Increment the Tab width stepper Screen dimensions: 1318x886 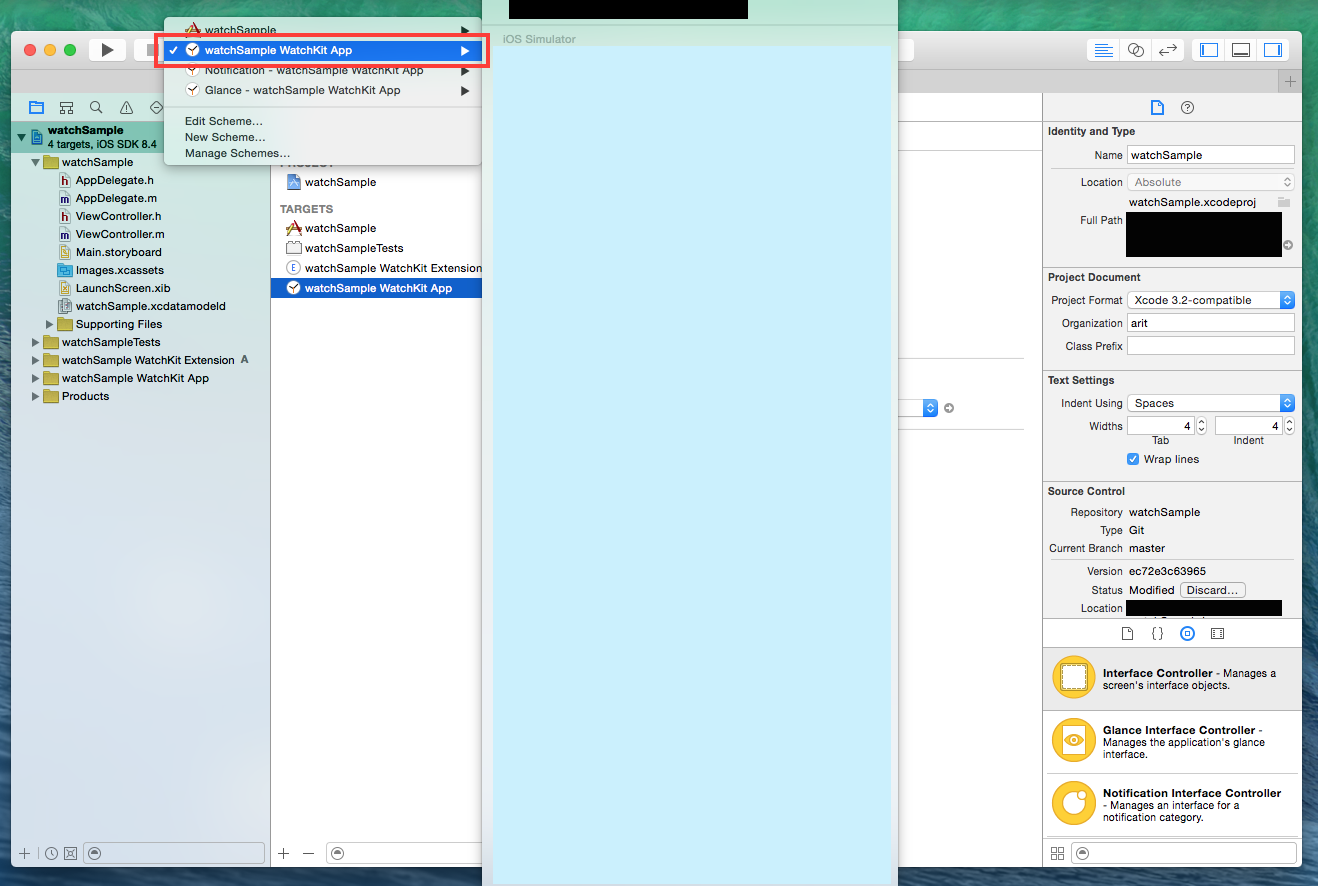pyautogui.click(x=1202, y=422)
